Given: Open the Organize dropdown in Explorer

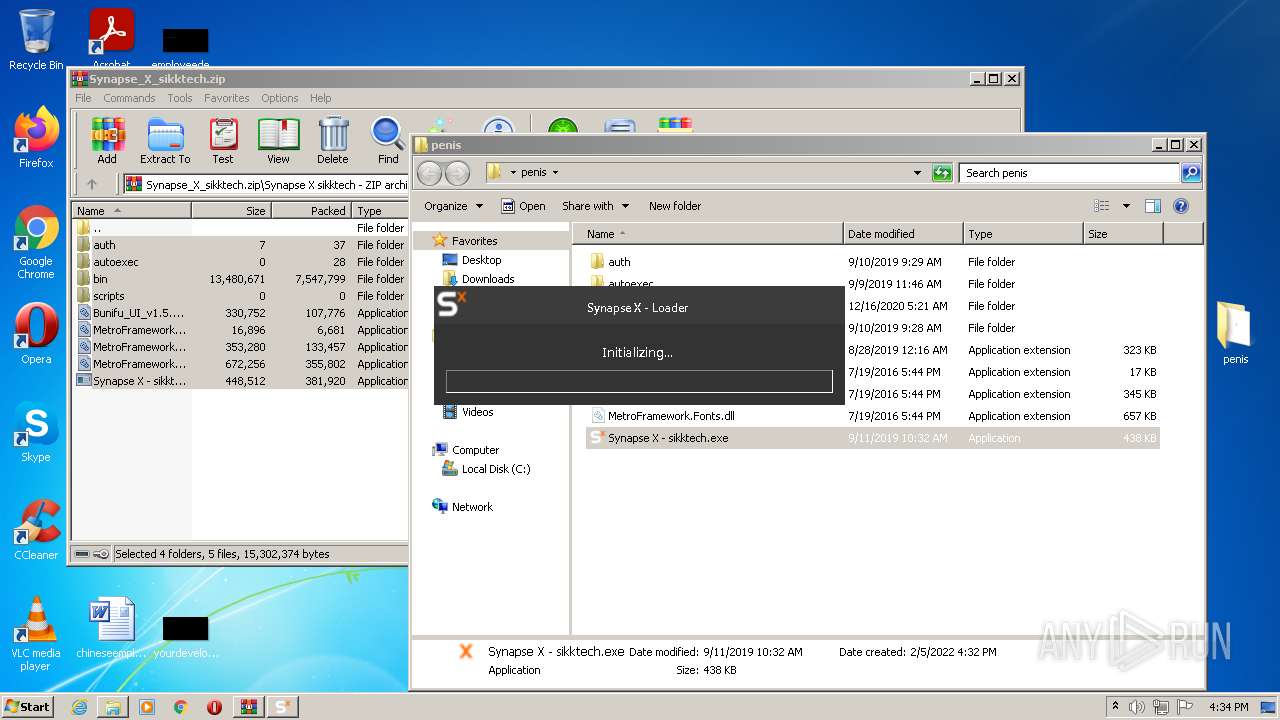Looking at the screenshot, I should coord(453,206).
